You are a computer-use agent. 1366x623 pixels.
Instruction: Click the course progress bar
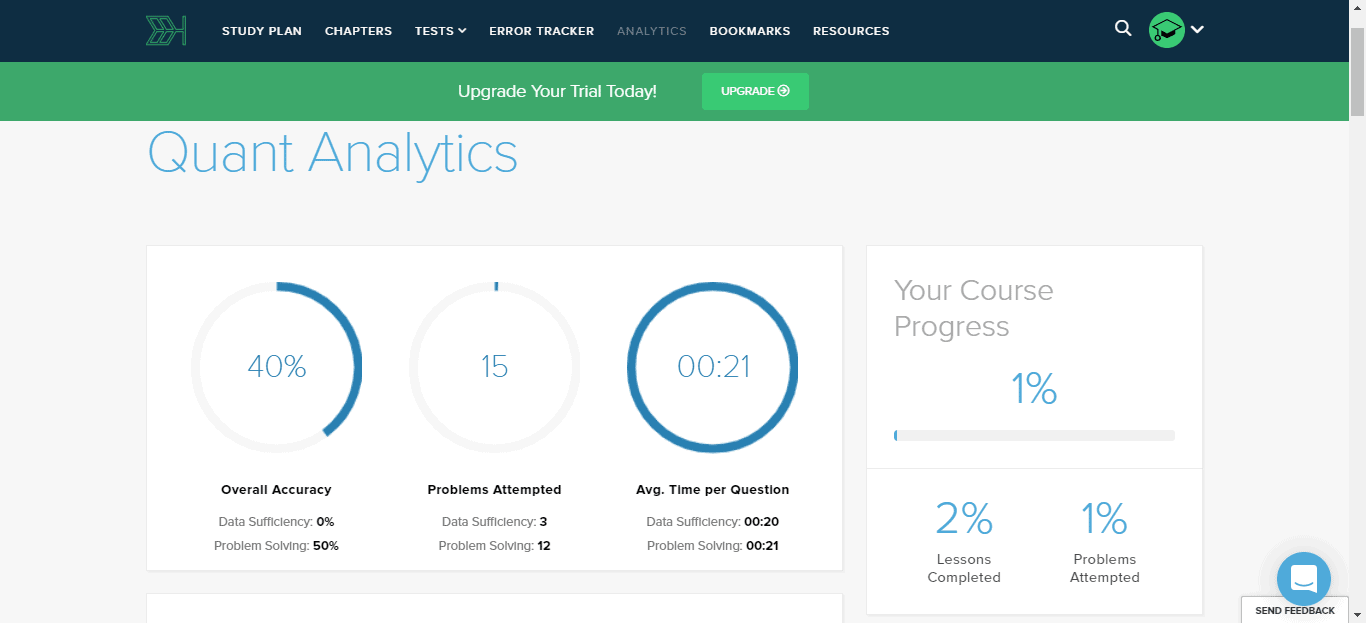coord(1034,436)
